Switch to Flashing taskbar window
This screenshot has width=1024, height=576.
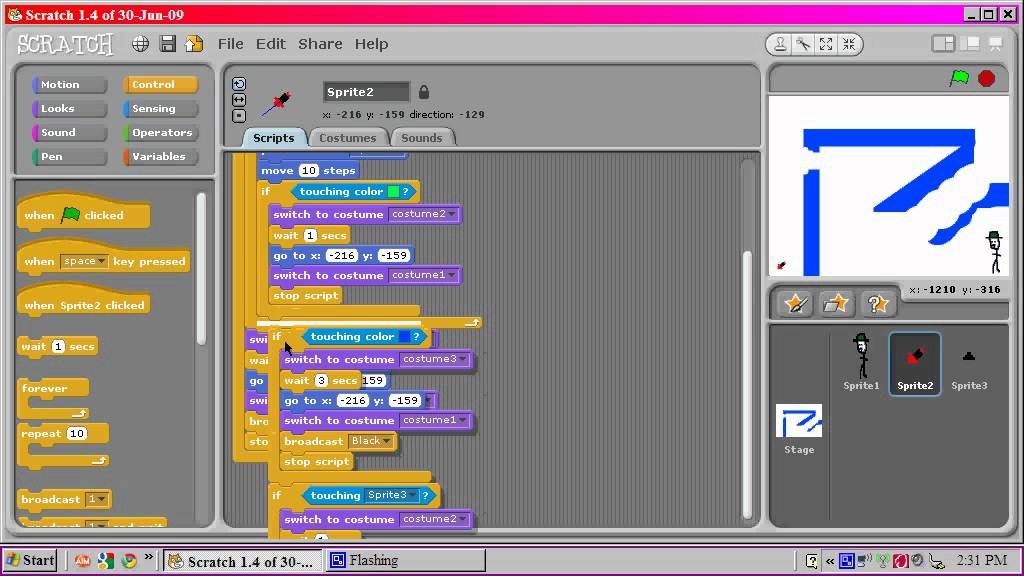(406, 560)
